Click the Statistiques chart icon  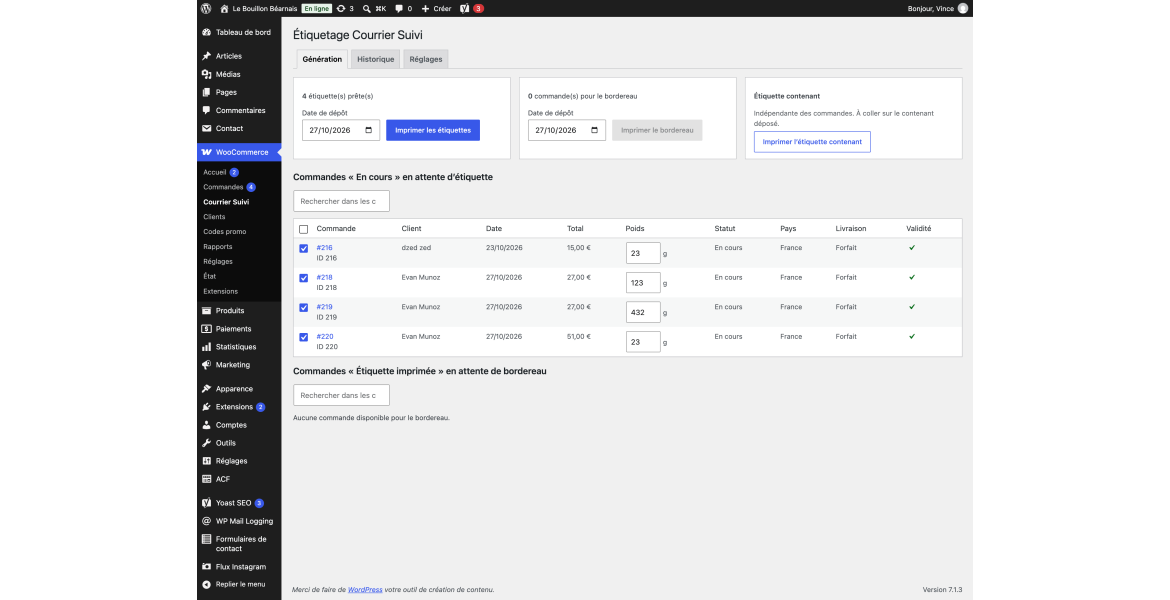point(207,347)
